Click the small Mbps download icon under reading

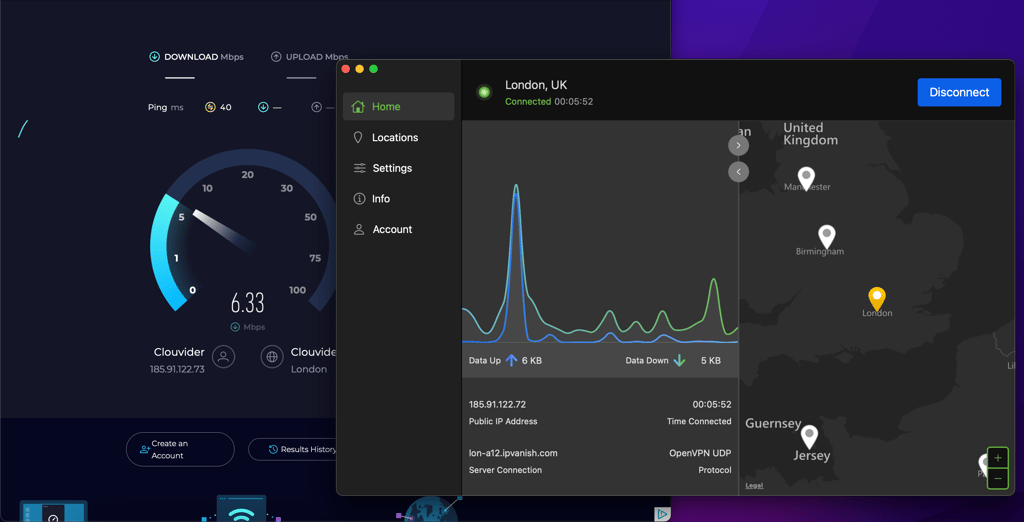click(x=235, y=327)
